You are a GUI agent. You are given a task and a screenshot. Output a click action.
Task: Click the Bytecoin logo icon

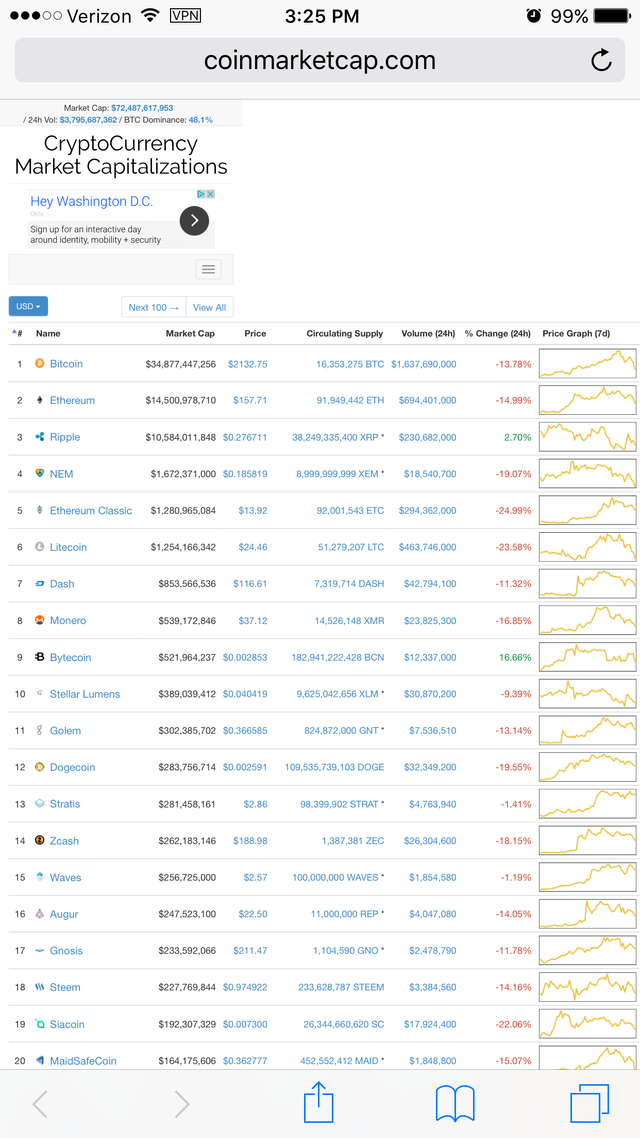pyautogui.click(x=40, y=658)
